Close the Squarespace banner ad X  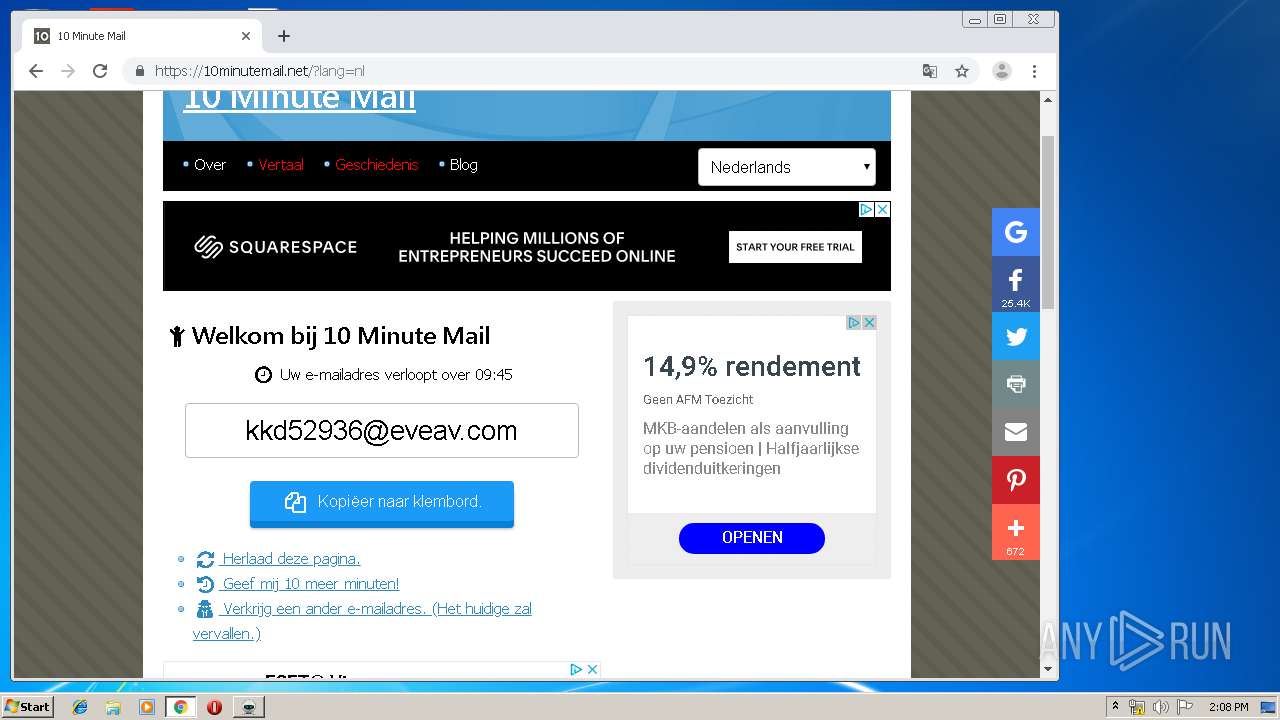[882, 209]
